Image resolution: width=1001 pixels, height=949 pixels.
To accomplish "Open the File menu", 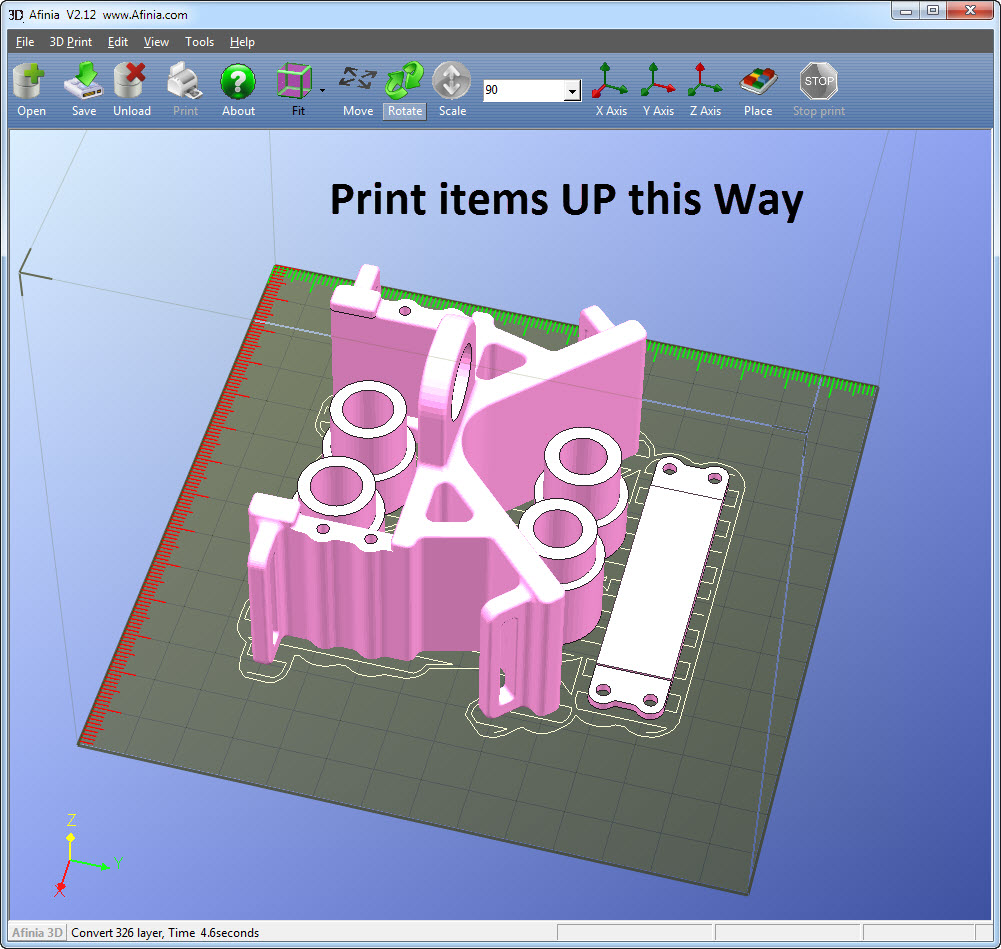I will 25,41.
